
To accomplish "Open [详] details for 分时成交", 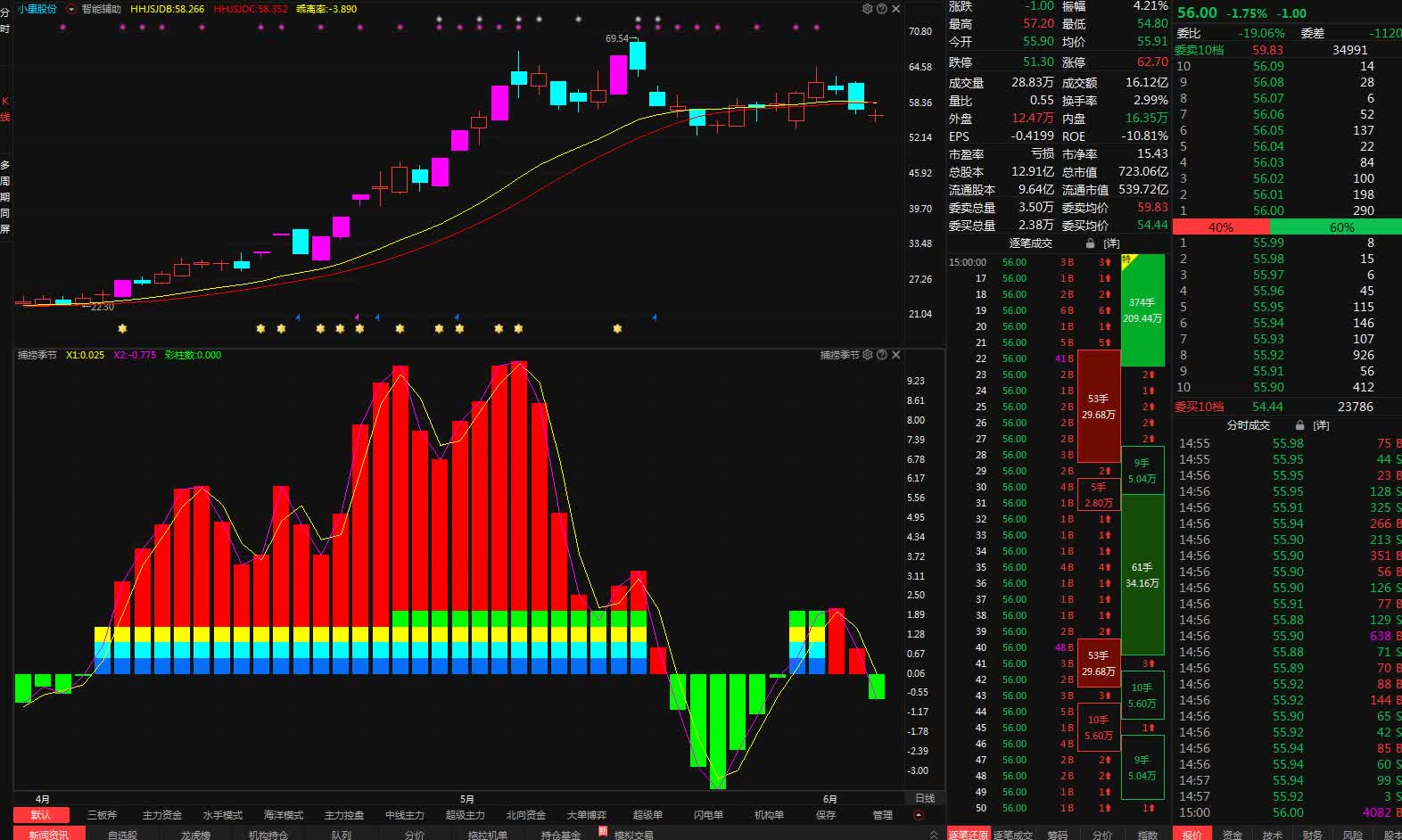I will point(1321,425).
